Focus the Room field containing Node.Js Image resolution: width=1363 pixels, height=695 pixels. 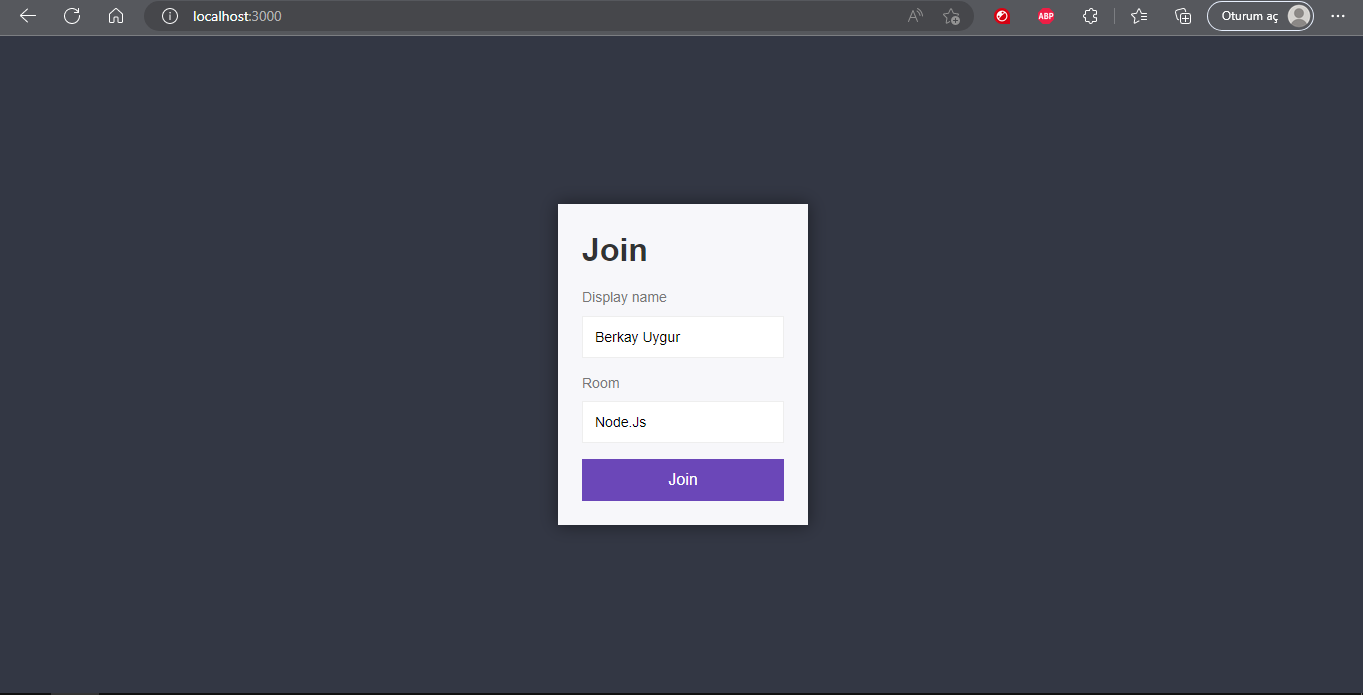point(683,421)
